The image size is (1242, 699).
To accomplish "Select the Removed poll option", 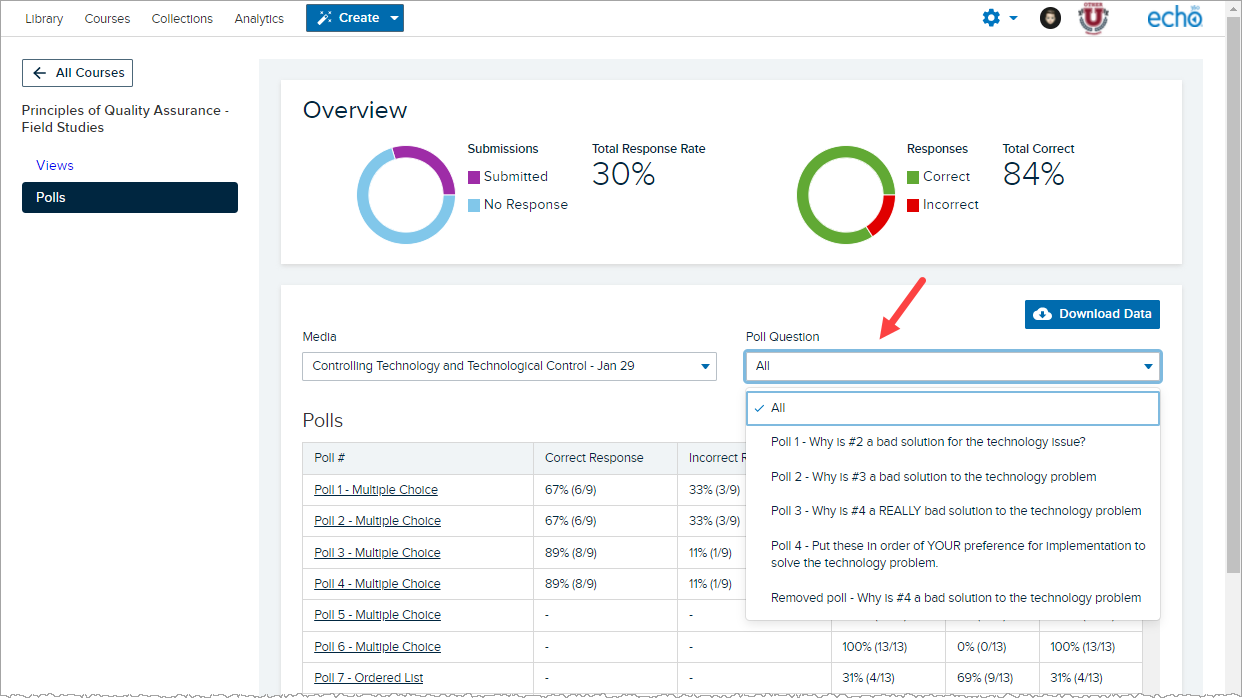I will [x=952, y=598].
